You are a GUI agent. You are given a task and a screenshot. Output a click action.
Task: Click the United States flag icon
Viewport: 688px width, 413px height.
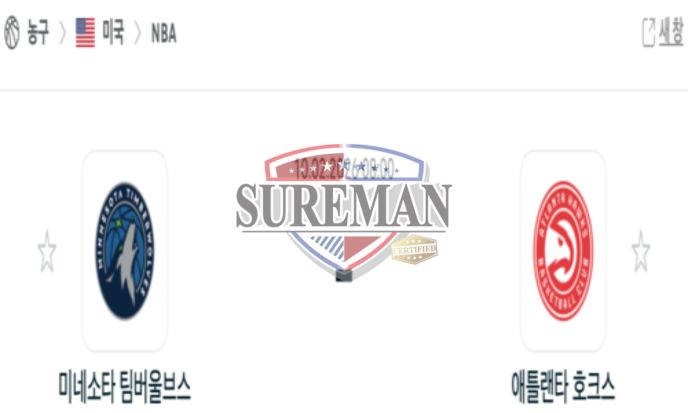(x=85, y=32)
